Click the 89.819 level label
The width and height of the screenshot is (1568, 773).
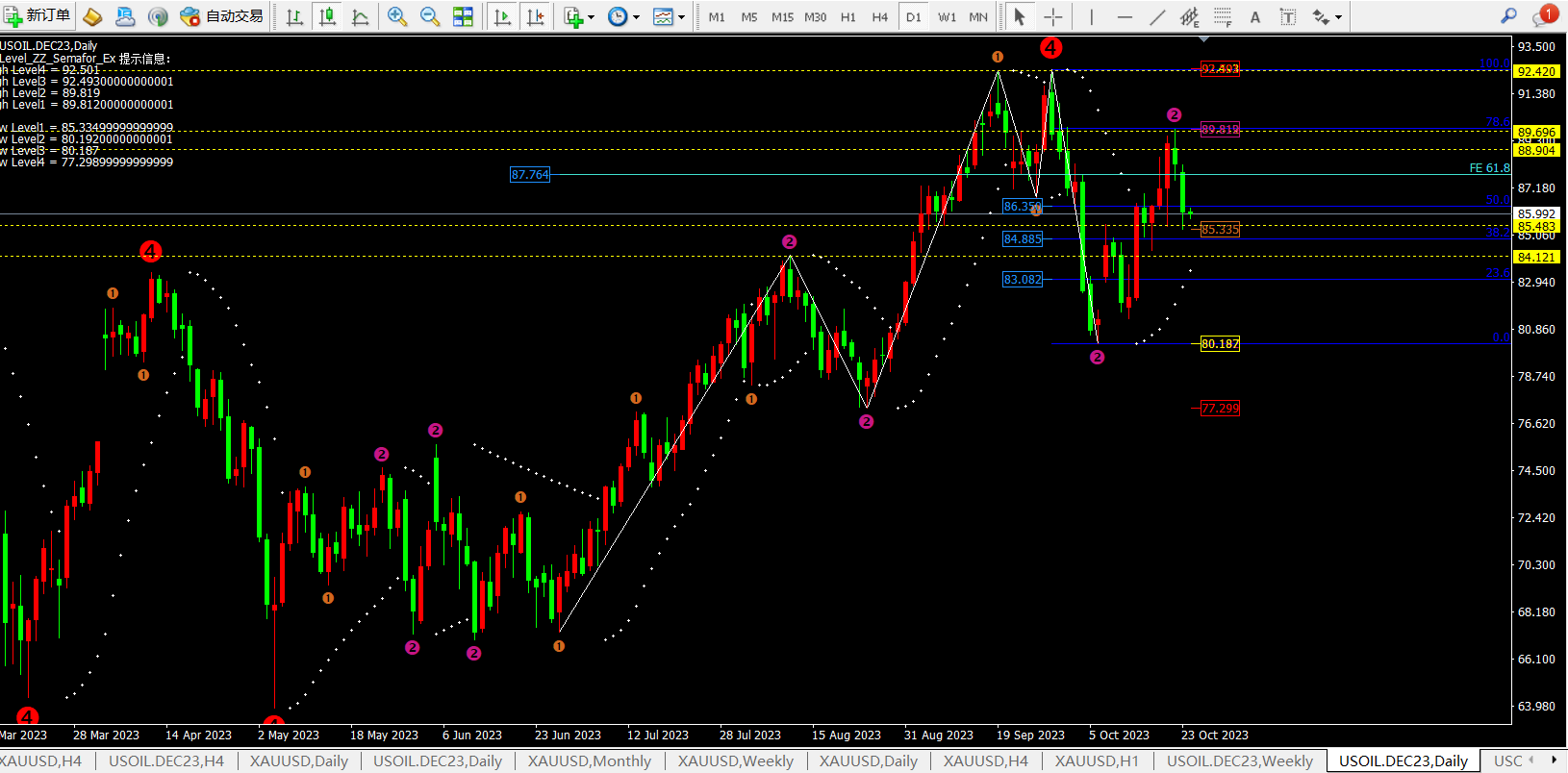click(1220, 129)
